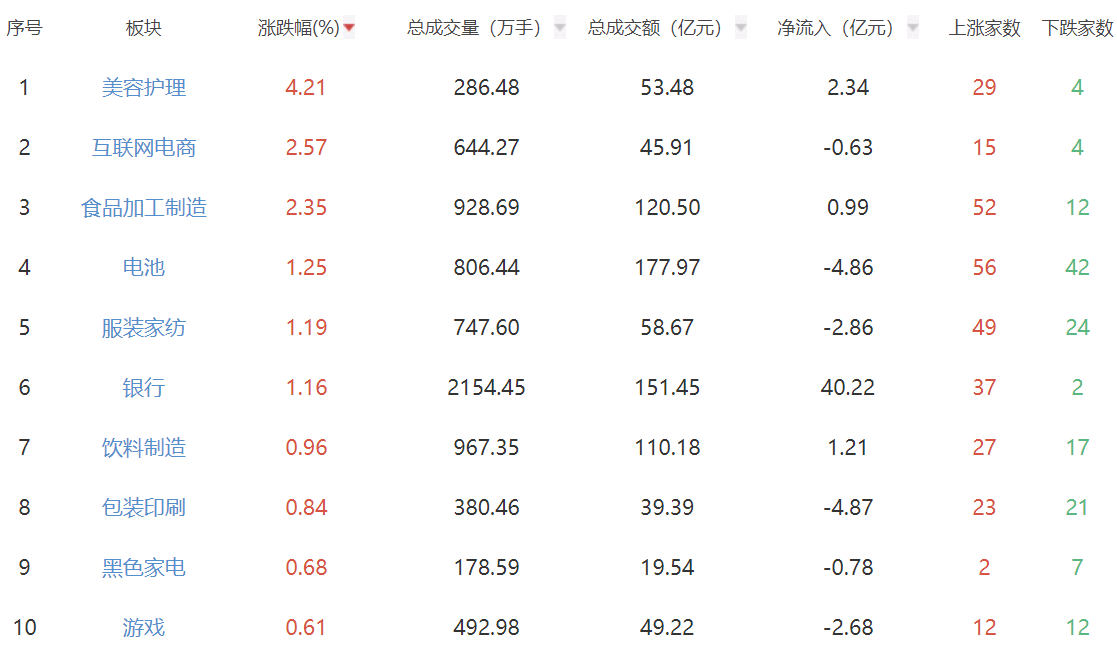Open the 服装家纺 sector page
The image size is (1117, 648).
point(144,328)
